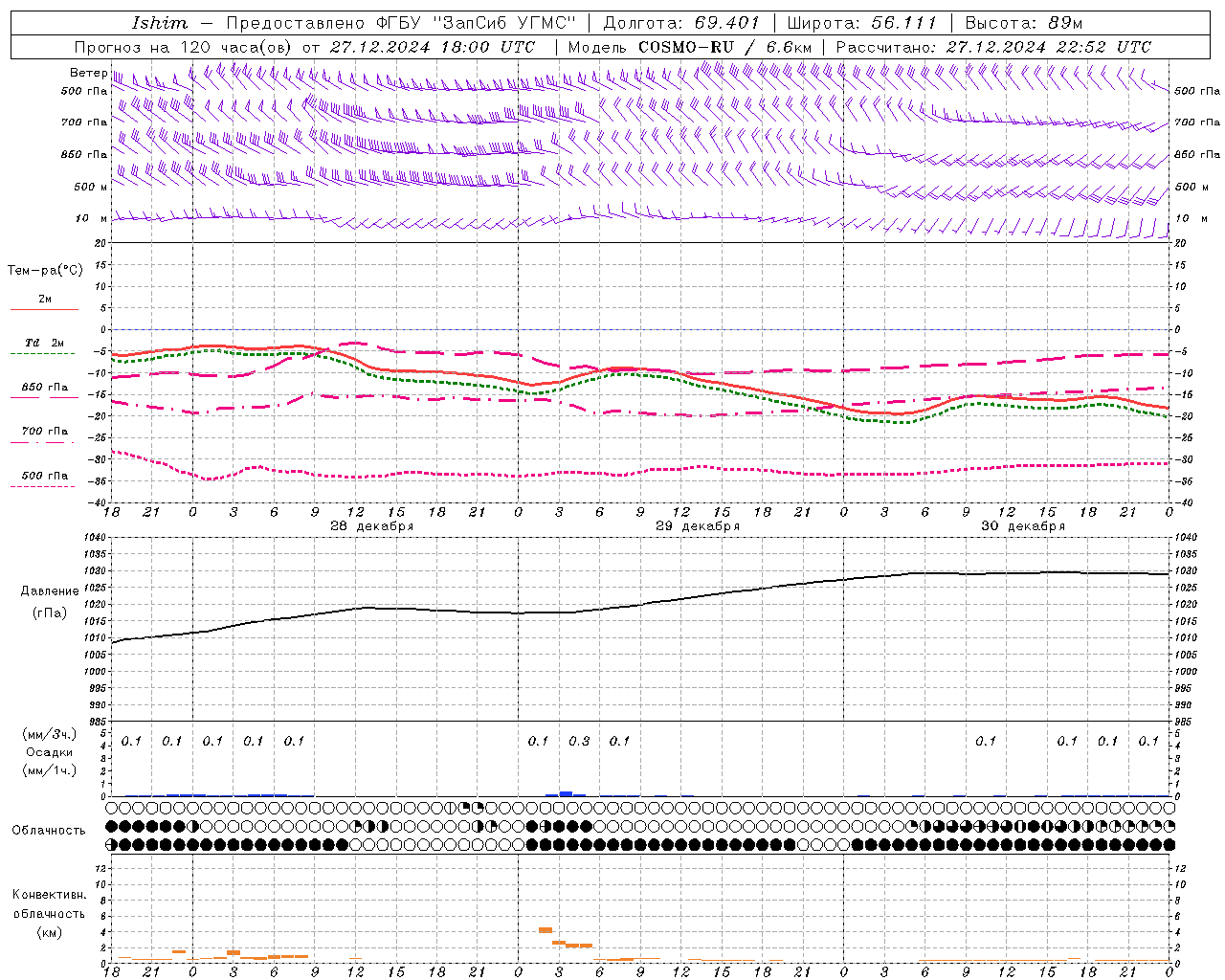1225x980 pixels.
Task: Select the longitude value Долгота: 69.401
Action: click(x=681, y=23)
